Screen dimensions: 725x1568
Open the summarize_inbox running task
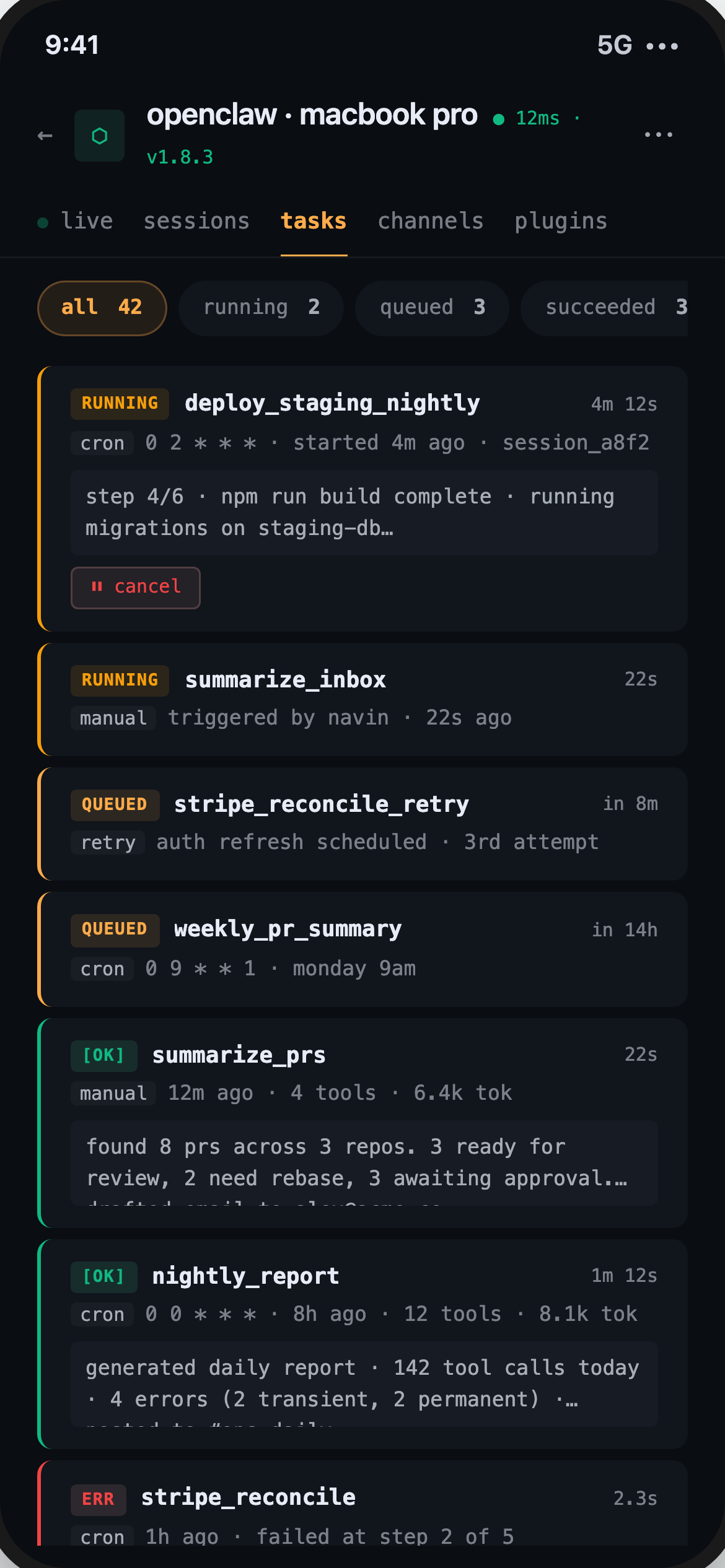pos(362,699)
